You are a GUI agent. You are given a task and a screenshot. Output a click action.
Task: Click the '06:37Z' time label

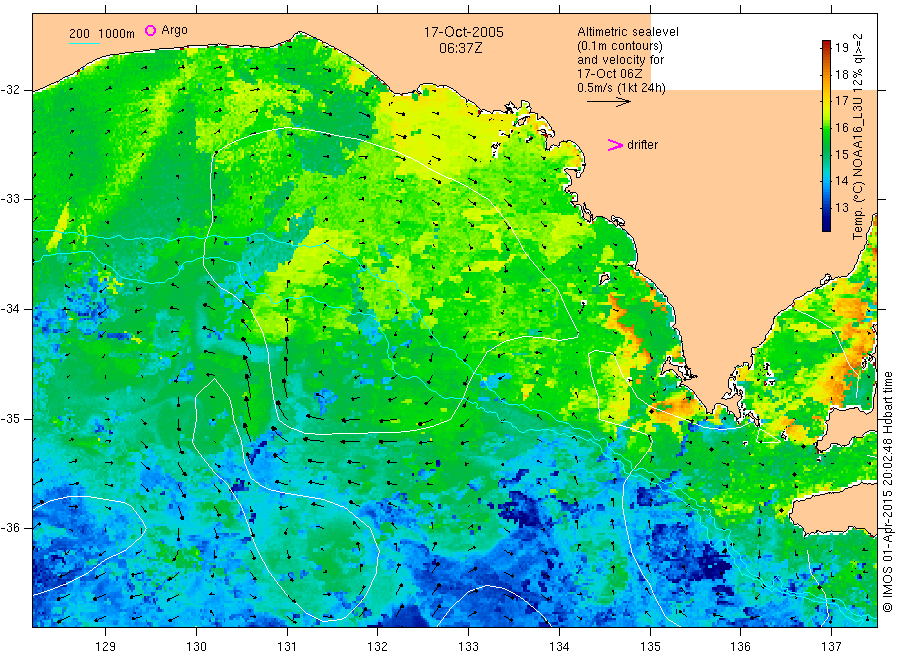(461, 48)
